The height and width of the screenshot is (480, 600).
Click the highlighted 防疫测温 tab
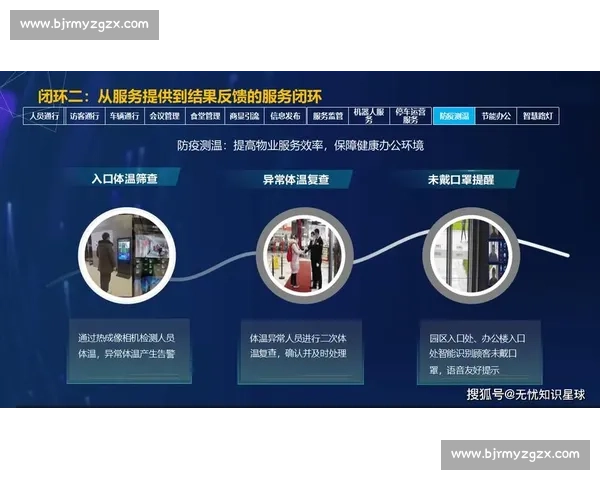point(454,116)
